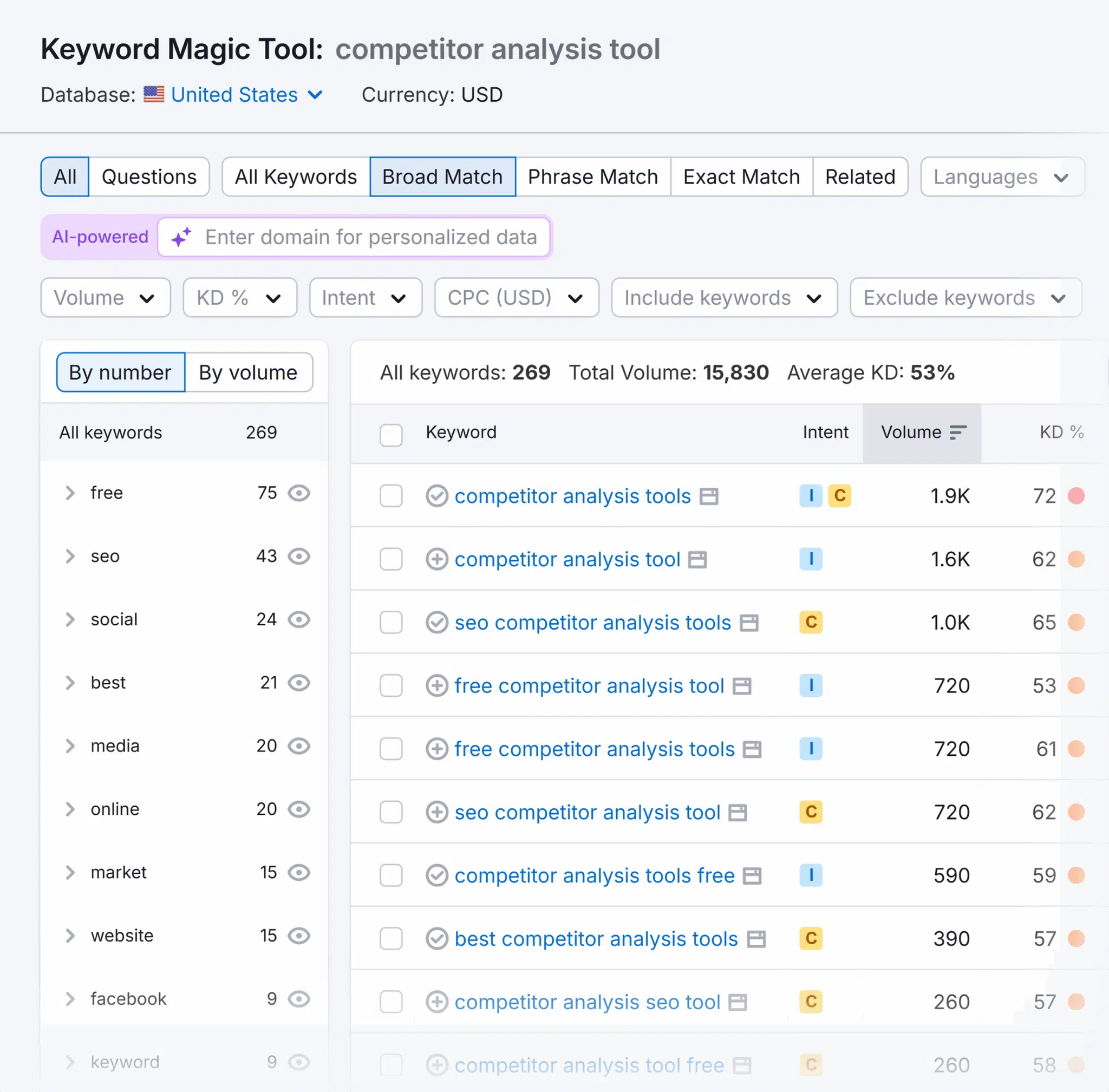Open SERP icon for seo competitor analysis tool

coord(738,812)
